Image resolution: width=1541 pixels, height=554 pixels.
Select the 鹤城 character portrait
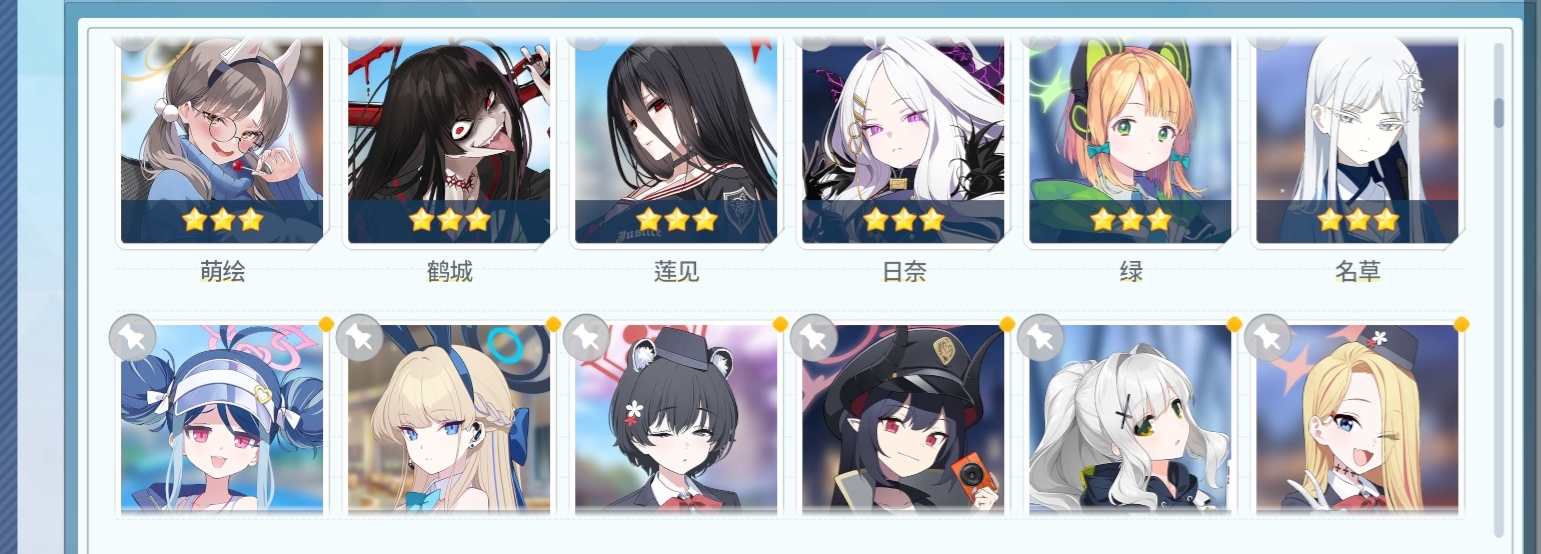tap(449, 141)
